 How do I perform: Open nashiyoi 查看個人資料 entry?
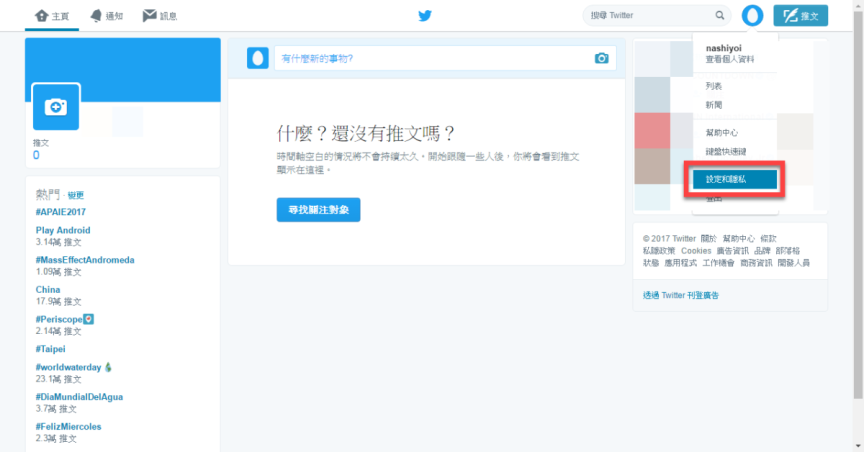point(730,53)
